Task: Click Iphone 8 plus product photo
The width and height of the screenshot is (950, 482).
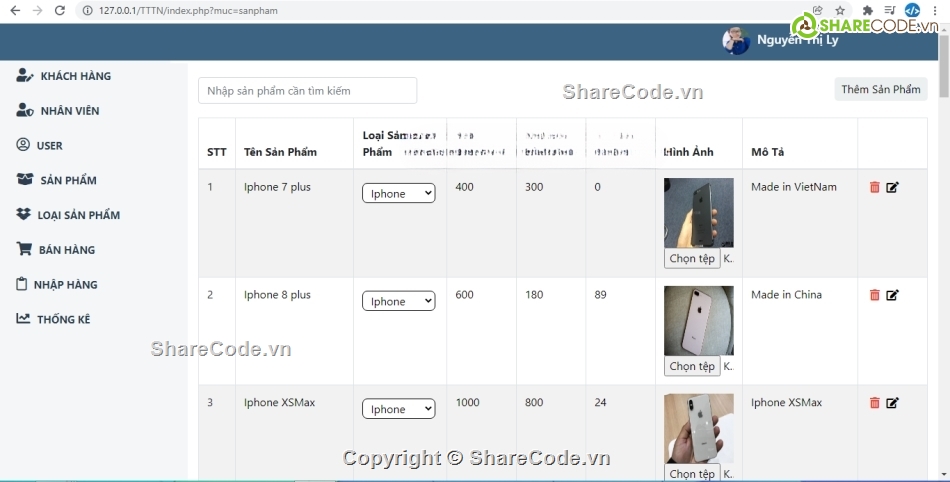Action: click(699, 320)
